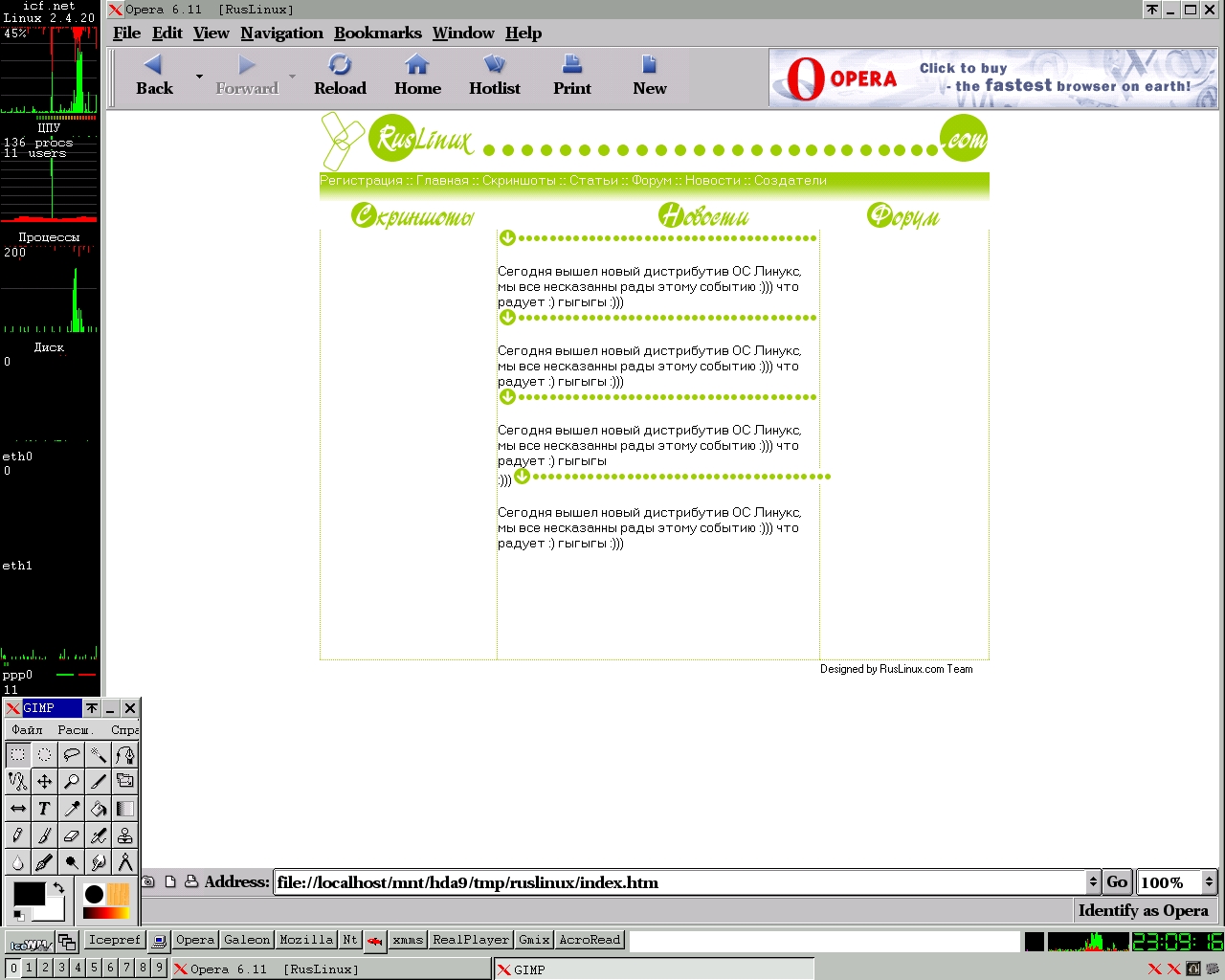The image size is (1225, 980).
Task: Select the Intelligent Scissors tool
Action: point(17,782)
